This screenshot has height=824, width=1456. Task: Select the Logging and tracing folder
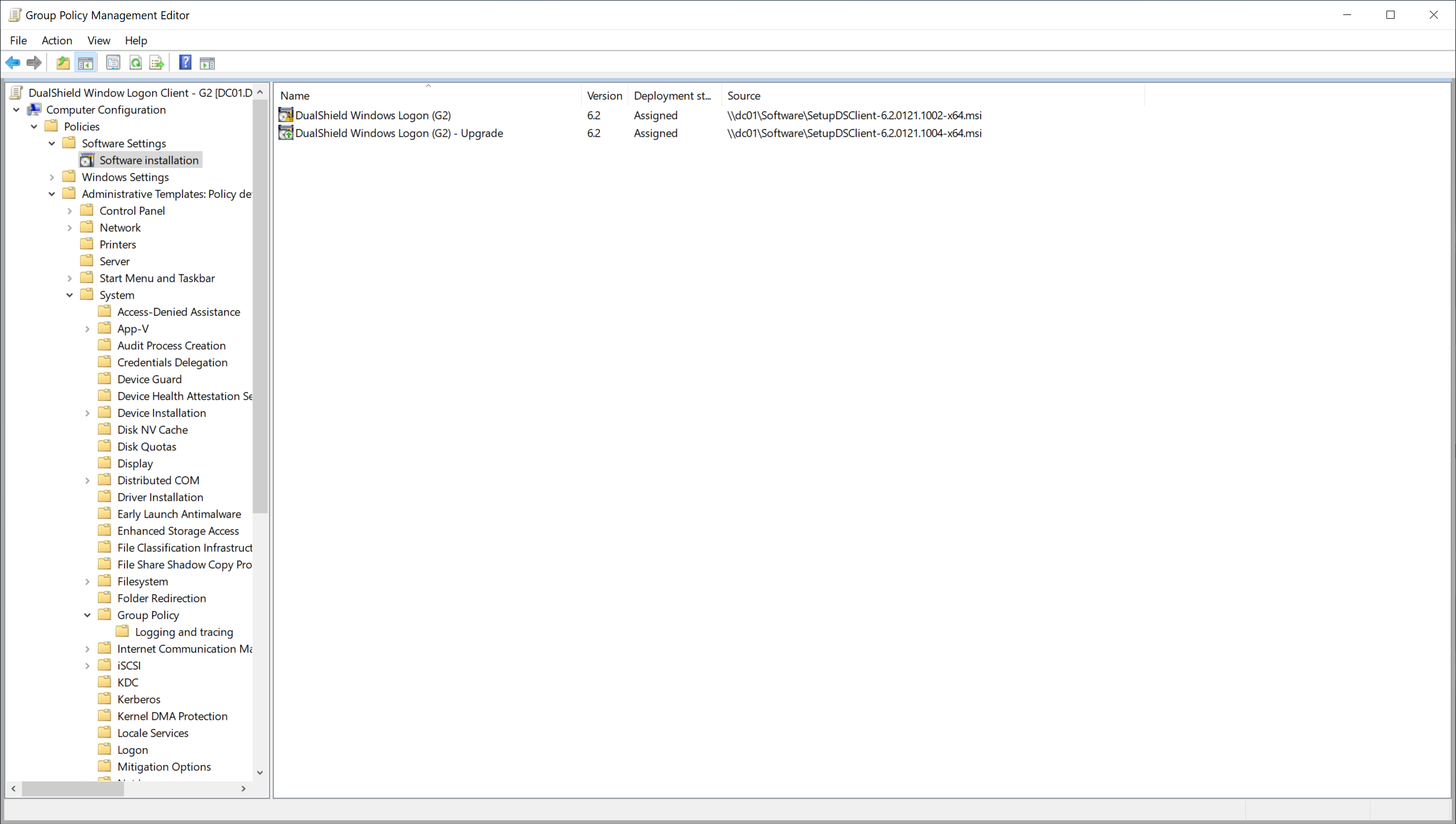[x=183, y=632]
